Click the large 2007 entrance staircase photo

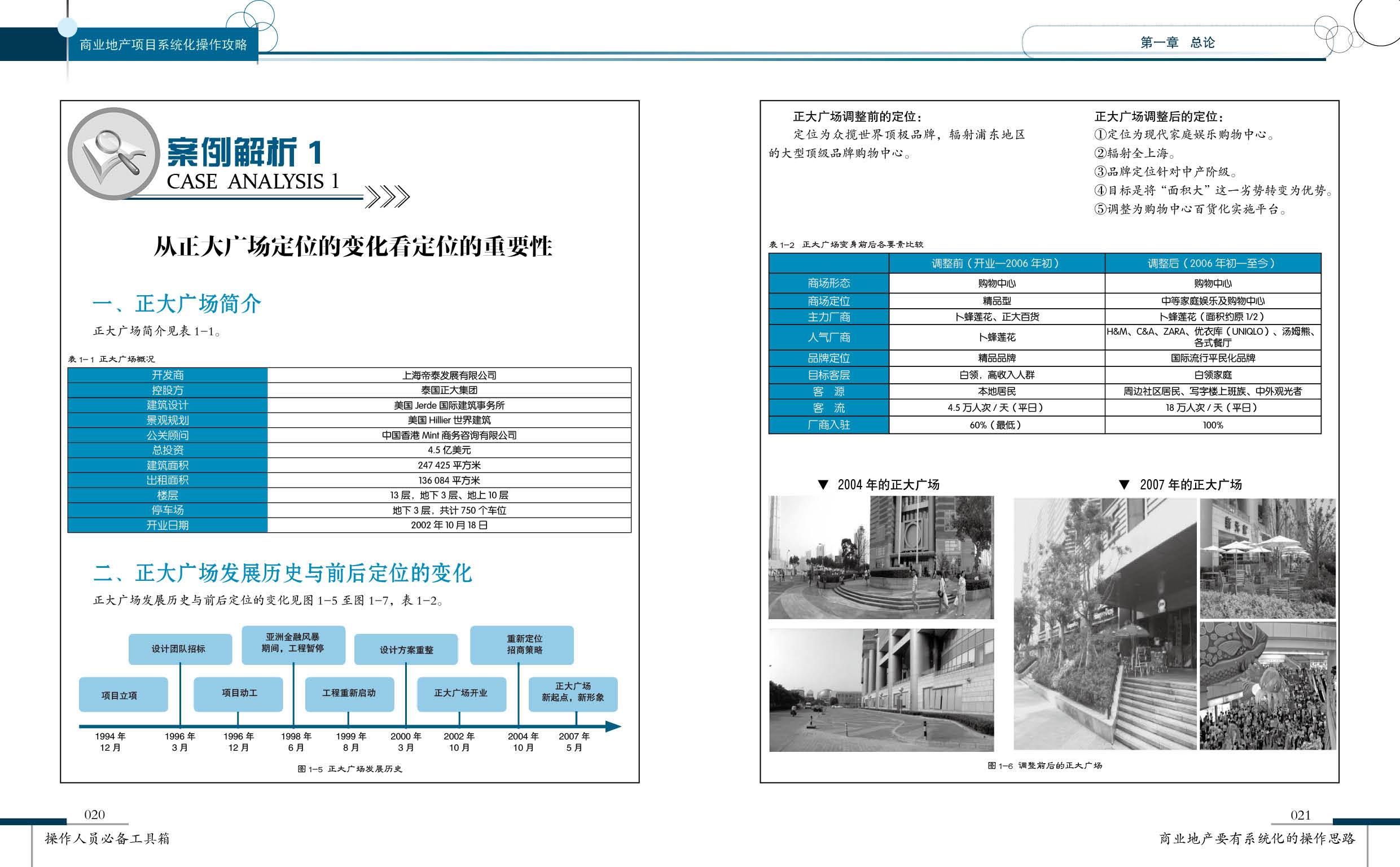click(x=1104, y=624)
